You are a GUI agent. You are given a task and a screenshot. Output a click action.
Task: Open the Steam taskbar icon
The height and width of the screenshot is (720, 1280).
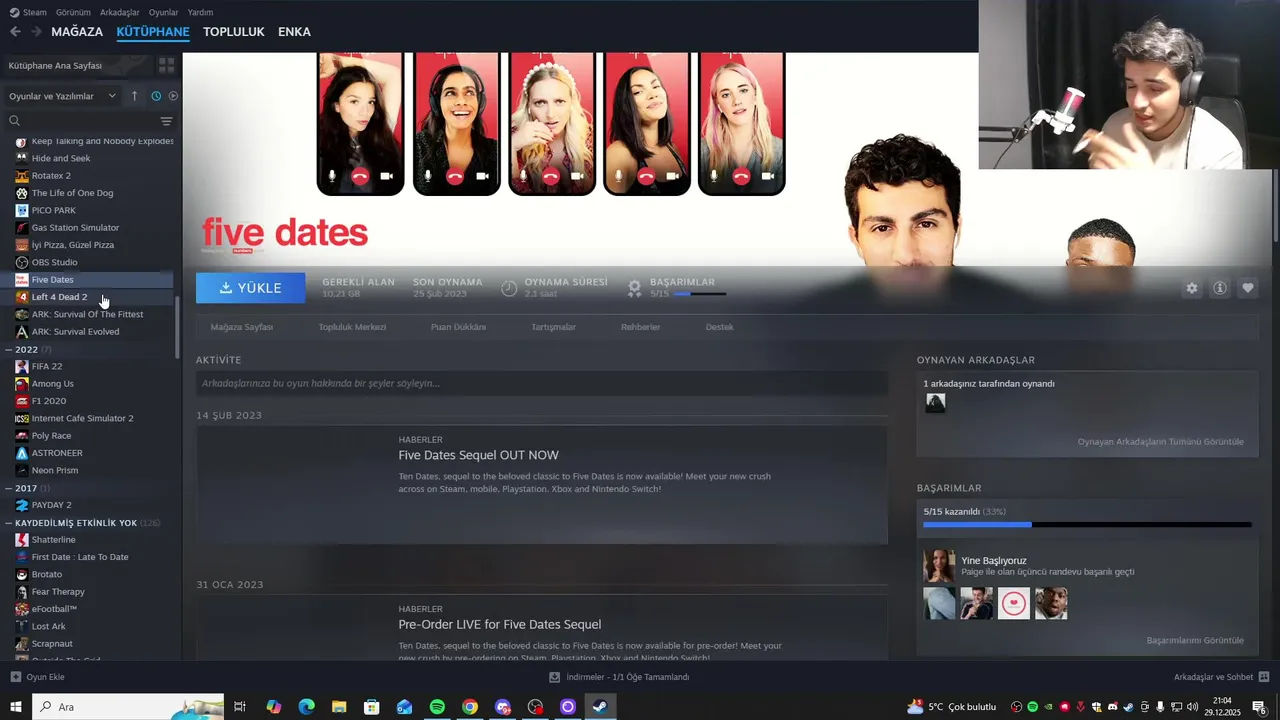click(x=600, y=707)
